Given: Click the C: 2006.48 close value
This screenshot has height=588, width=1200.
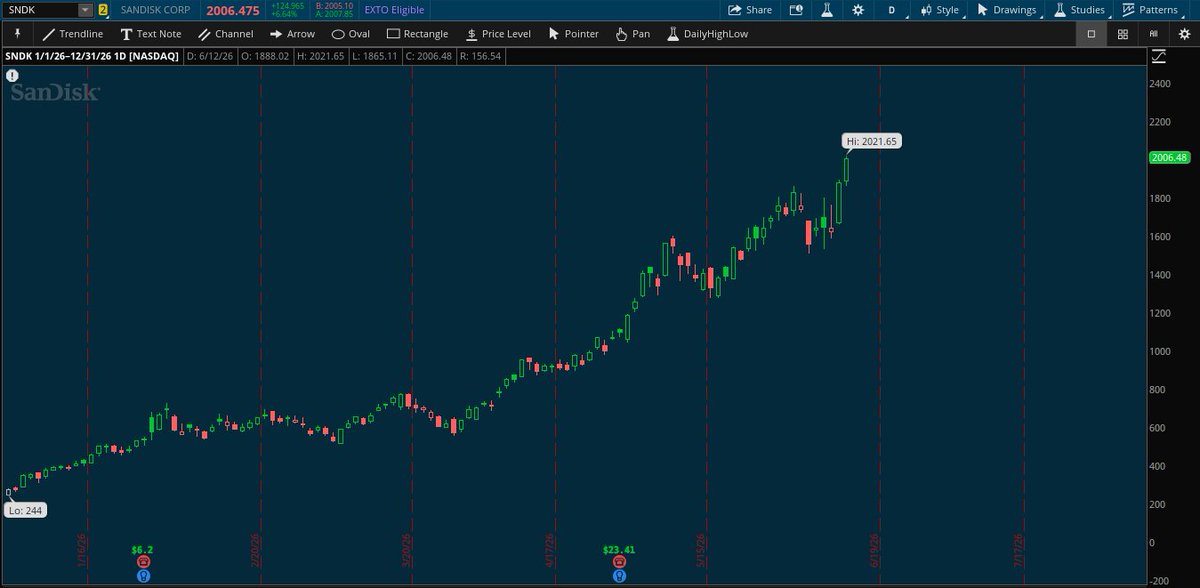Looking at the screenshot, I should (x=429, y=57).
